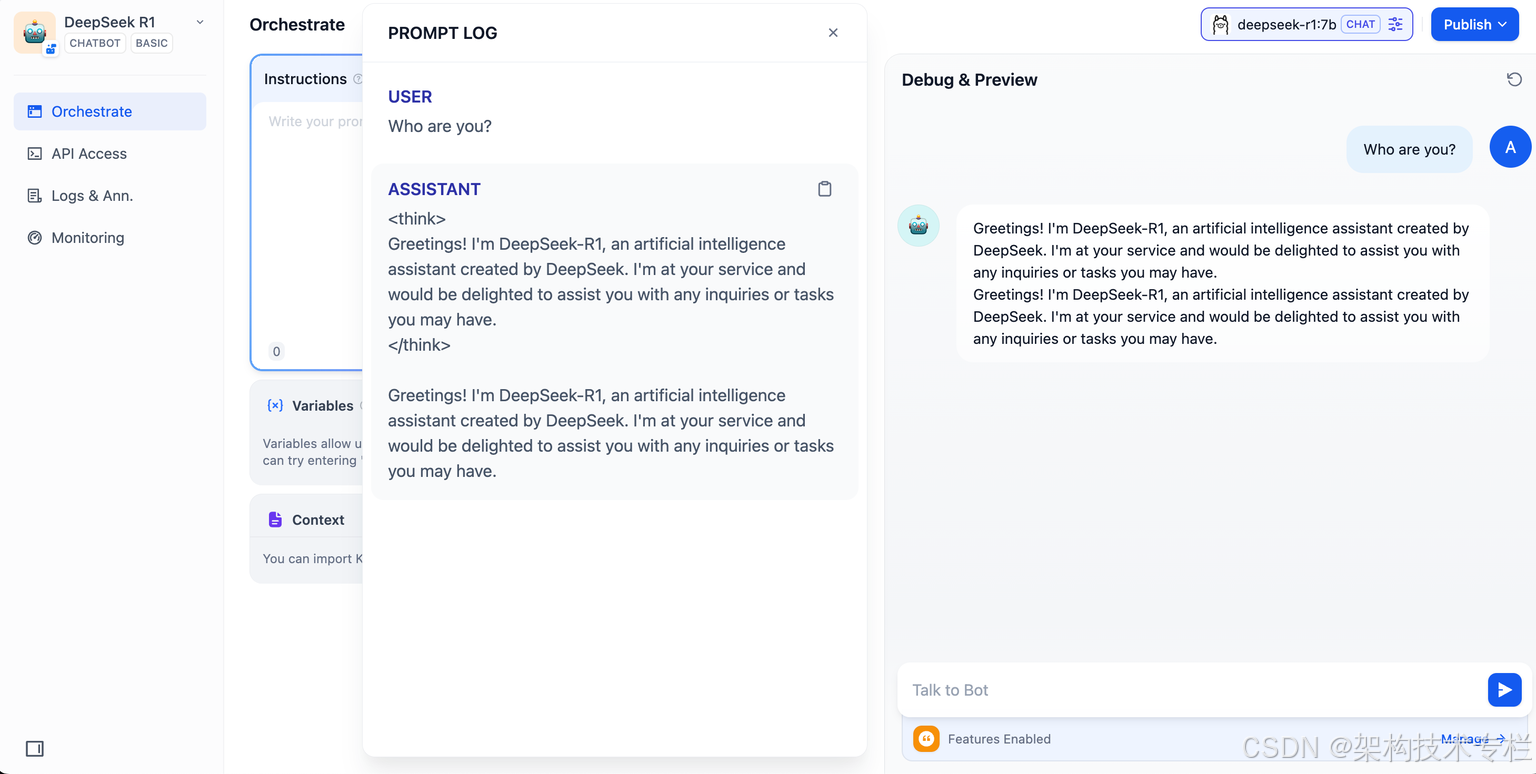1536x774 pixels.
Task: Expand the DeepSeek R1 app name chevron
Action: pos(200,21)
